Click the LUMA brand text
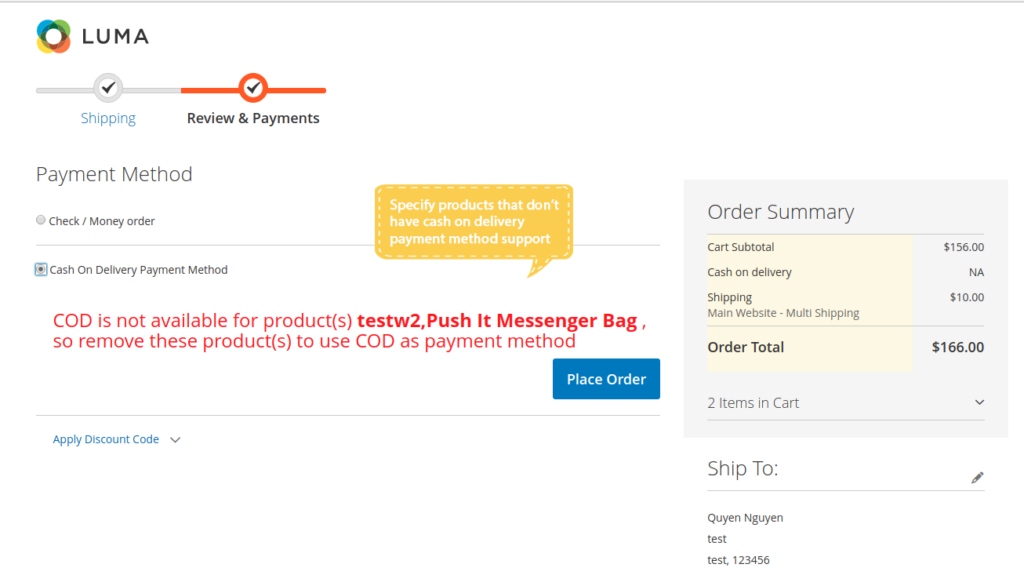The width and height of the screenshot is (1024, 575). coord(115,37)
